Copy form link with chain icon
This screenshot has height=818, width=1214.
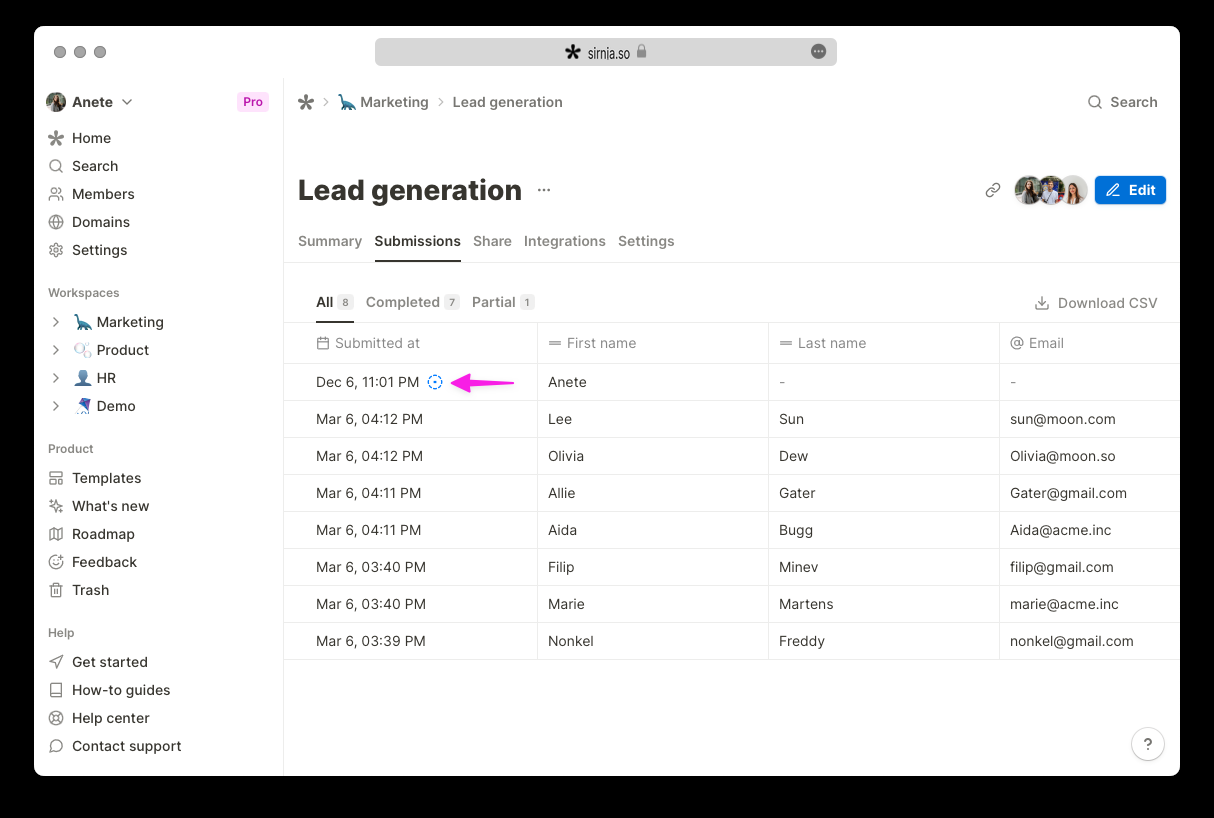993,190
